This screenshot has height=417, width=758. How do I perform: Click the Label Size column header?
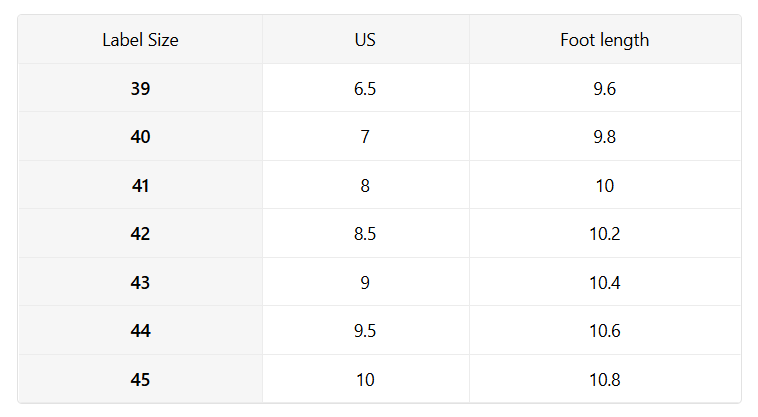click(140, 40)
